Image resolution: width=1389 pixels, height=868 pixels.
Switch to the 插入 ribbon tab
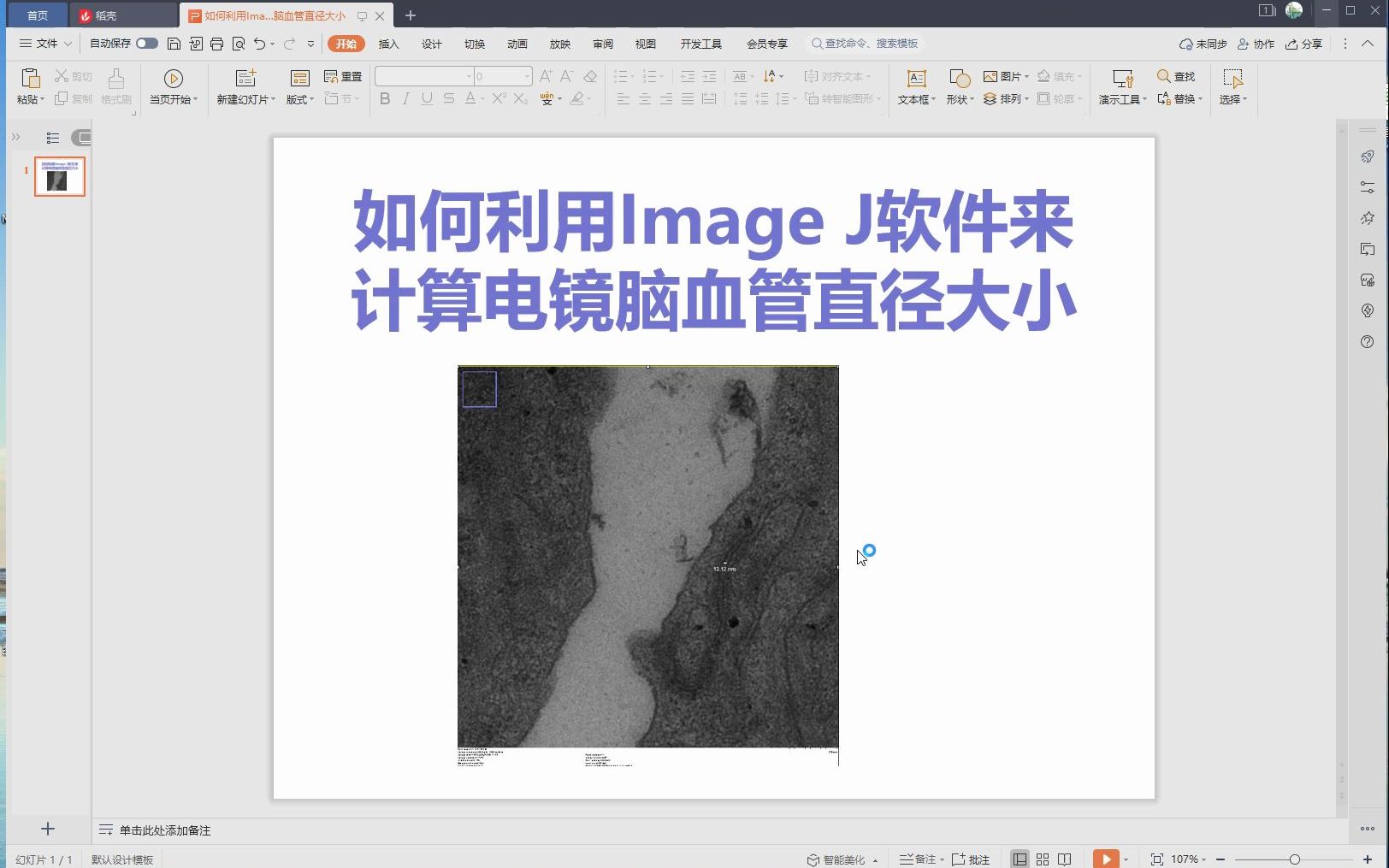[x=388, y=44]
